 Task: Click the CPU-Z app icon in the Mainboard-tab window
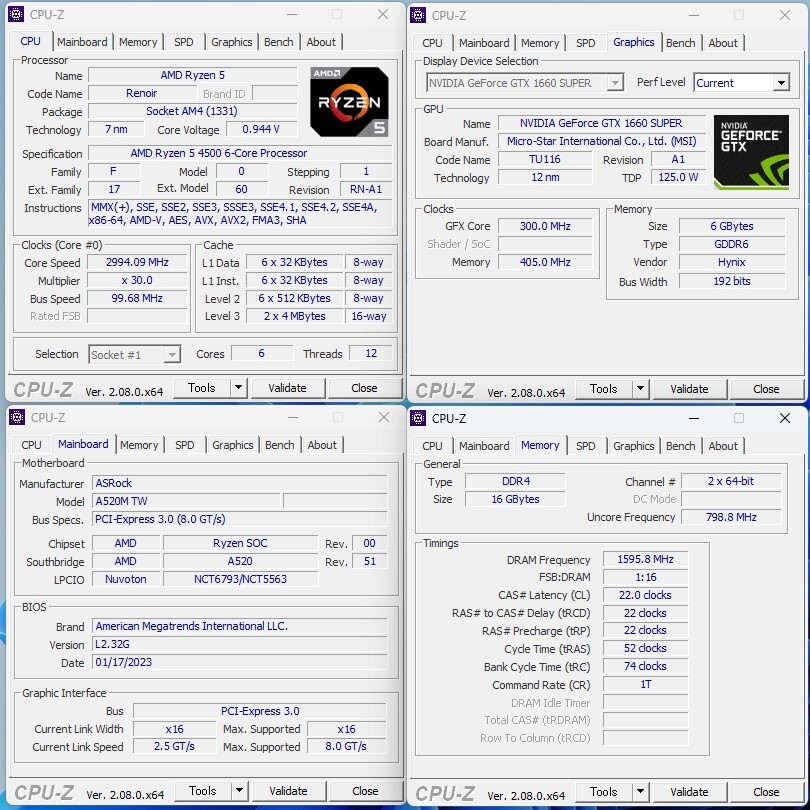pos(17,417)
